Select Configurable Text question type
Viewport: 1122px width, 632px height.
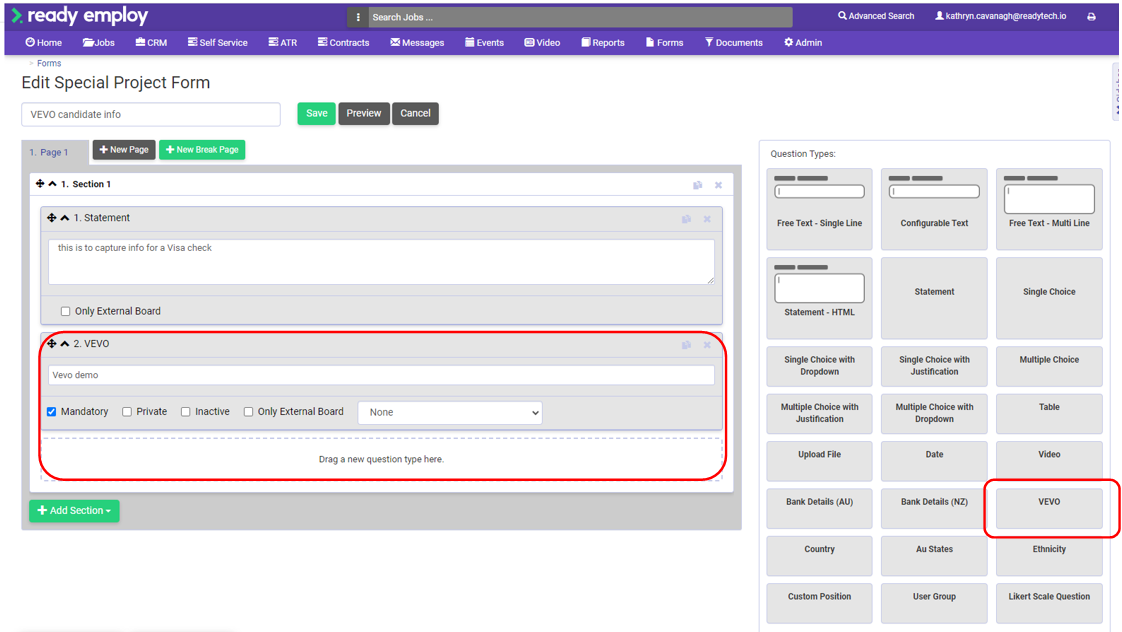[x=934, y=209]
